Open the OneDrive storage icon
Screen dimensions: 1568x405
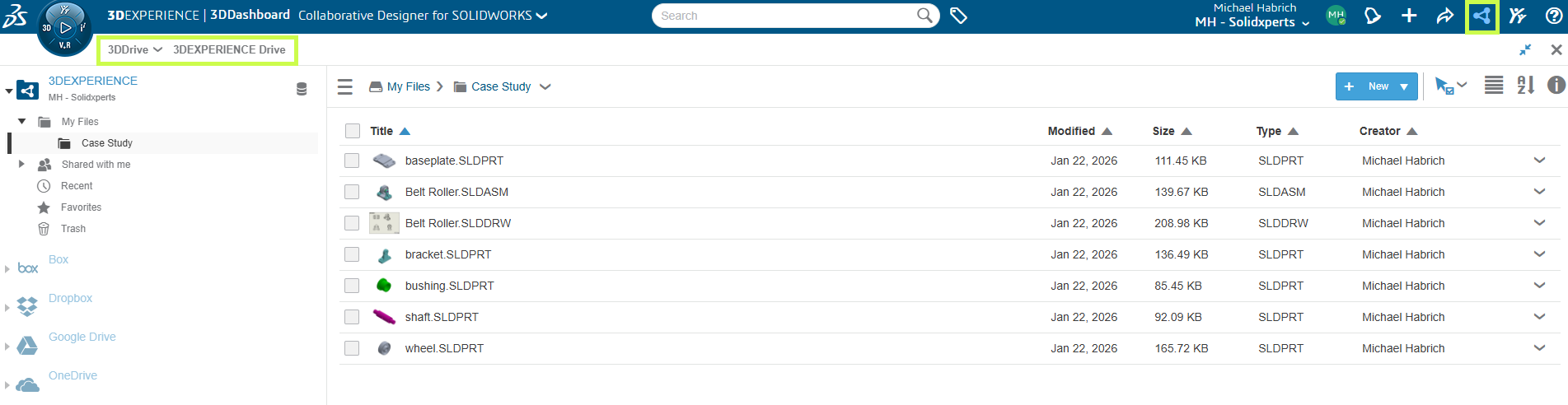coord(27,384)
